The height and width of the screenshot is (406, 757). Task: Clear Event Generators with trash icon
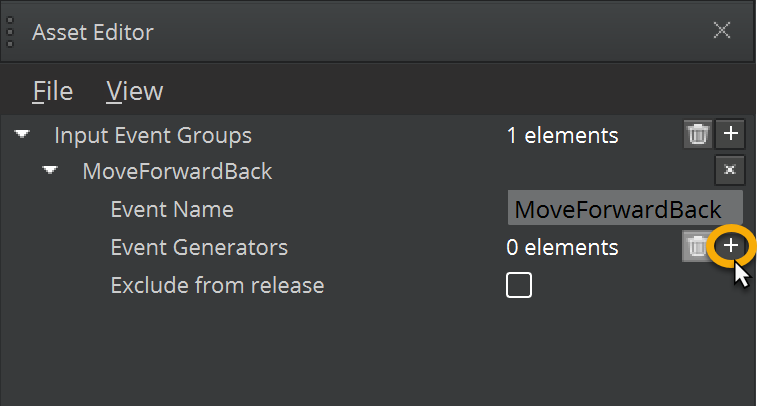[696, 247]
